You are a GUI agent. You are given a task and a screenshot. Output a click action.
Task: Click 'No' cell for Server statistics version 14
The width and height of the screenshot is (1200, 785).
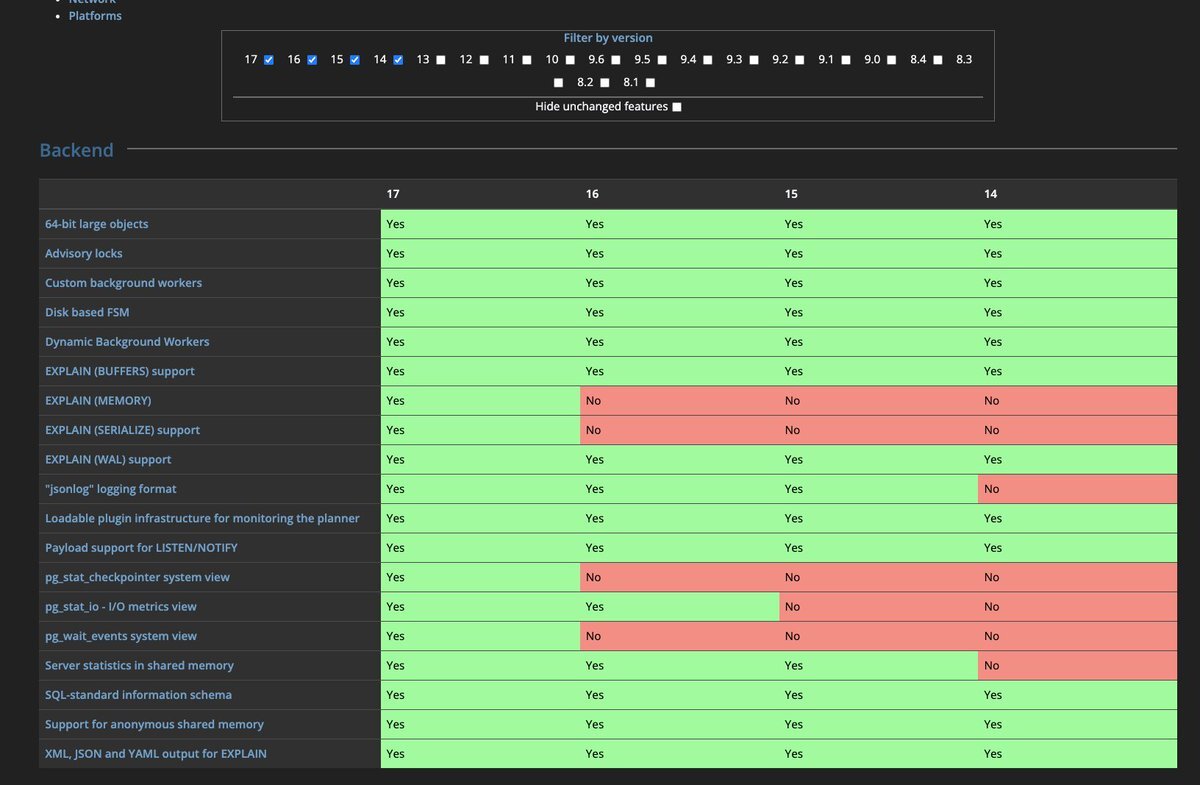[x=1078, y=666]
